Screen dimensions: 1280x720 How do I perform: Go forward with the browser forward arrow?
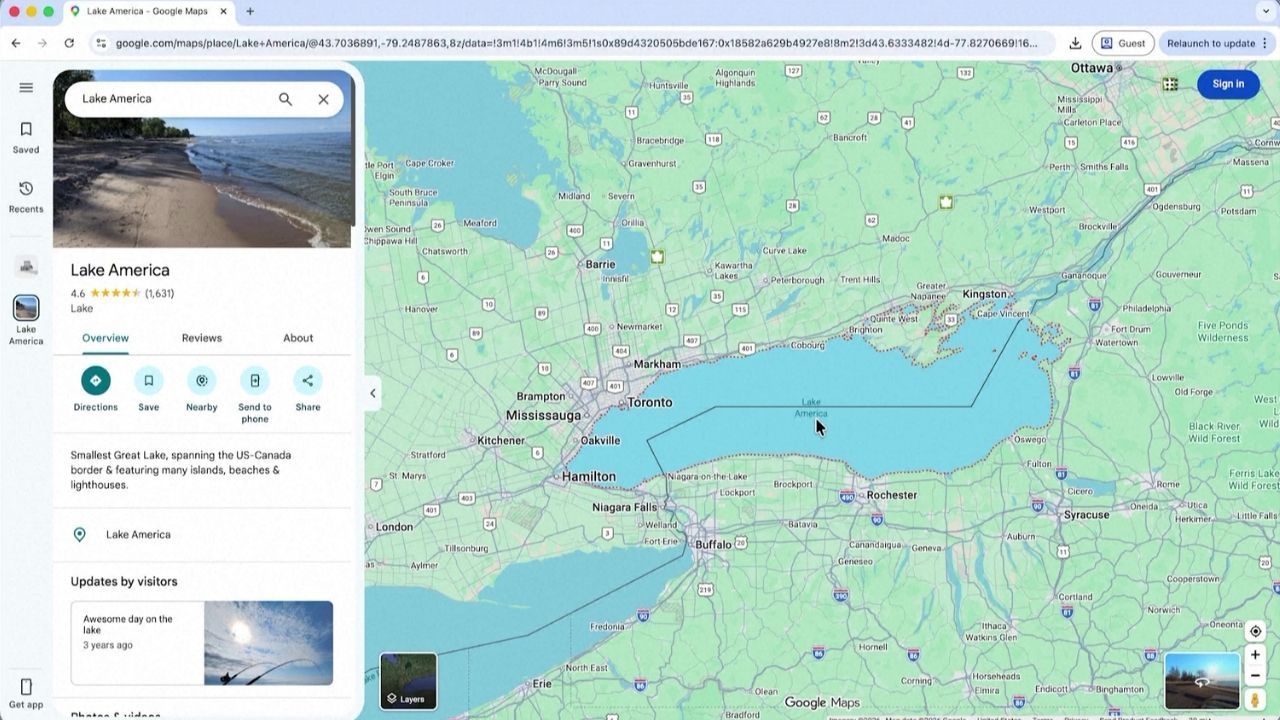click(42, 43)
